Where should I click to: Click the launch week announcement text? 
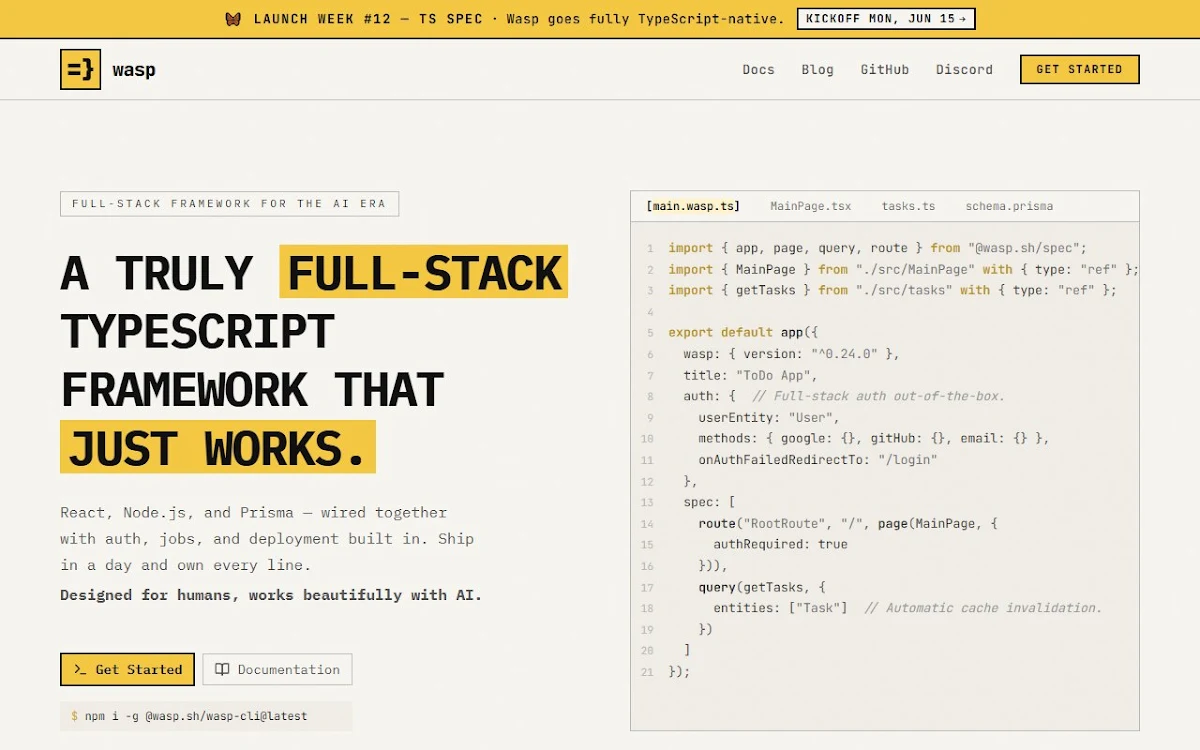(x=519, y=19)
